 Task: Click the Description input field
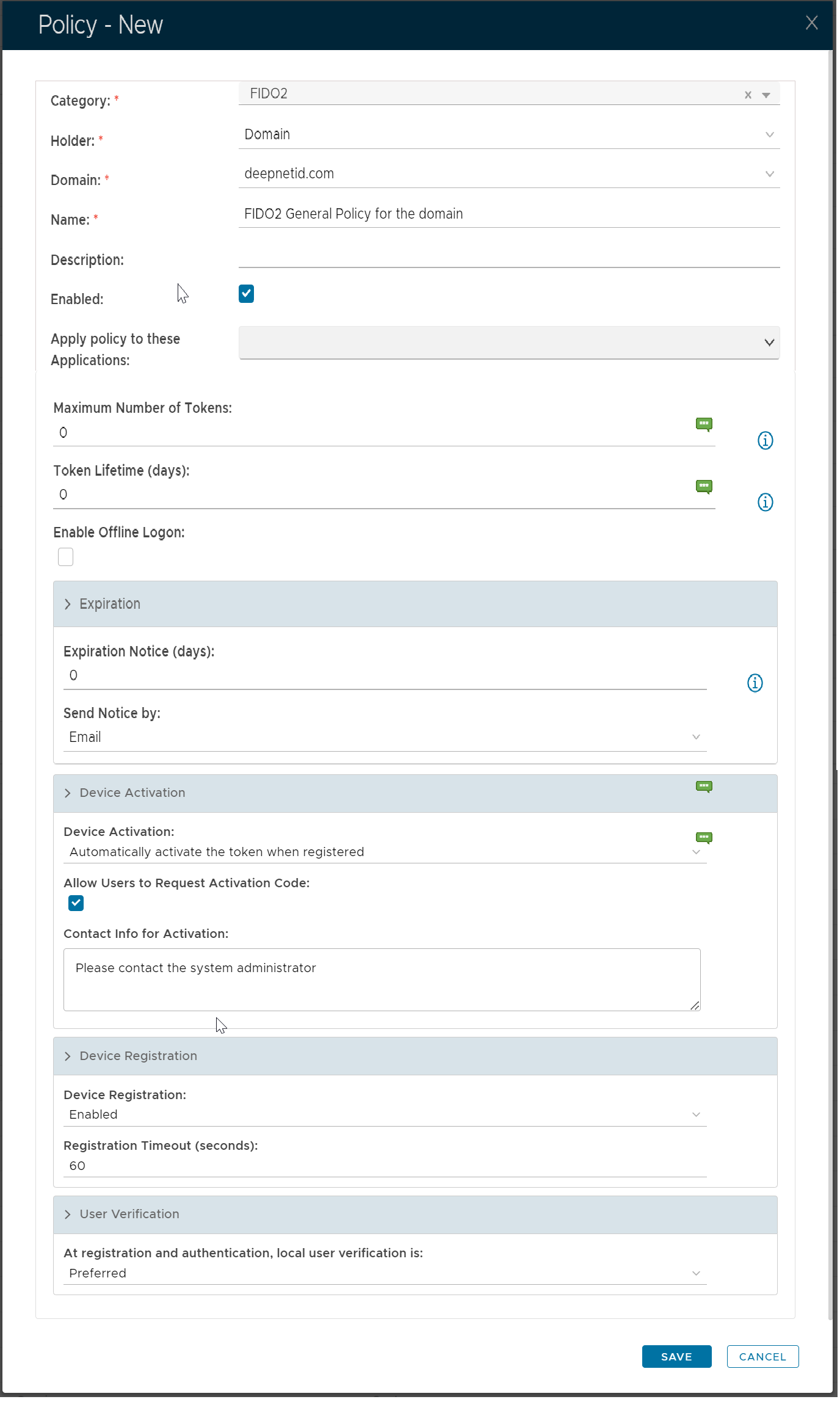point(509,255)
